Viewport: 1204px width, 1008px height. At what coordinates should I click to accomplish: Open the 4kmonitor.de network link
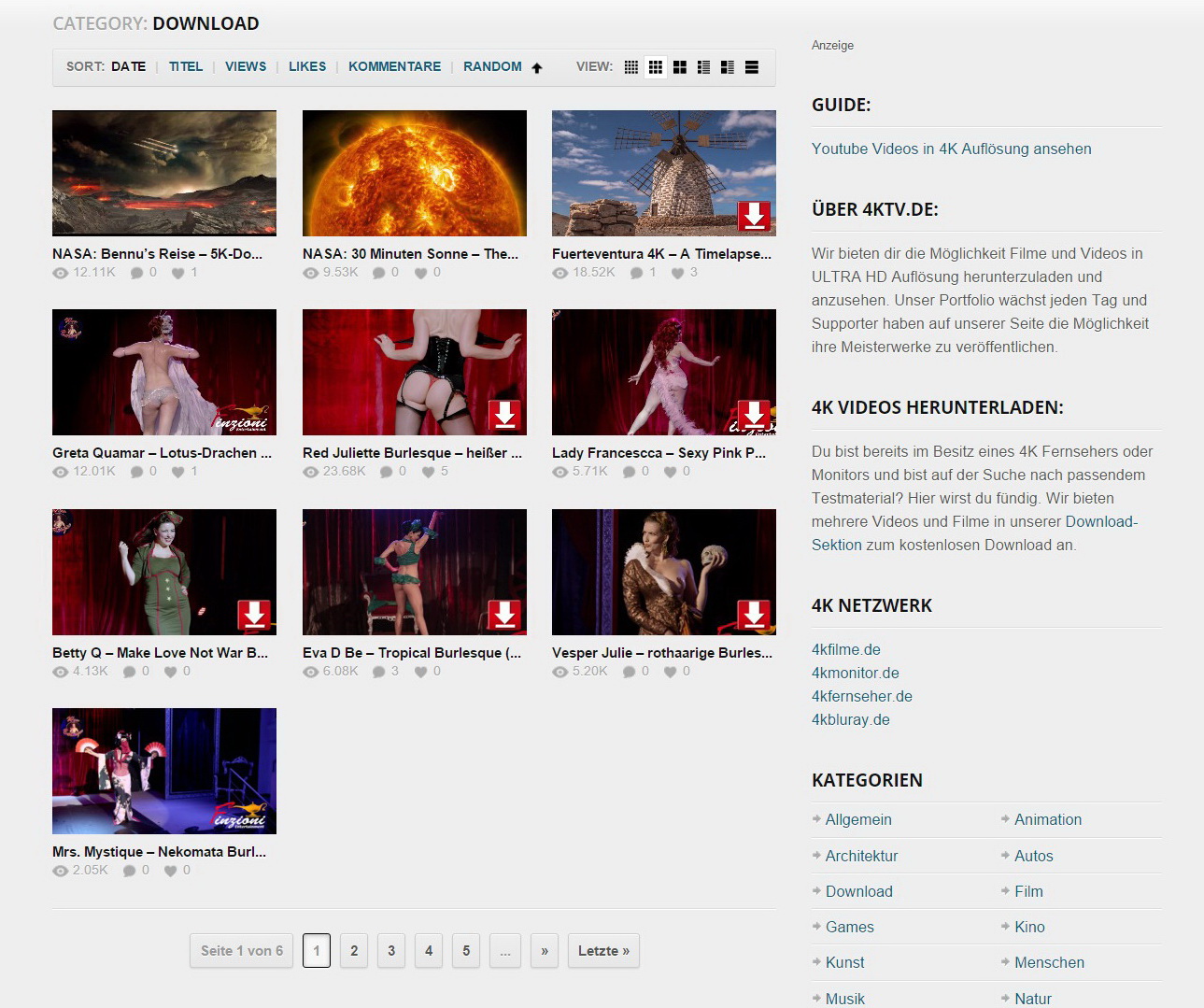[855, 673]
